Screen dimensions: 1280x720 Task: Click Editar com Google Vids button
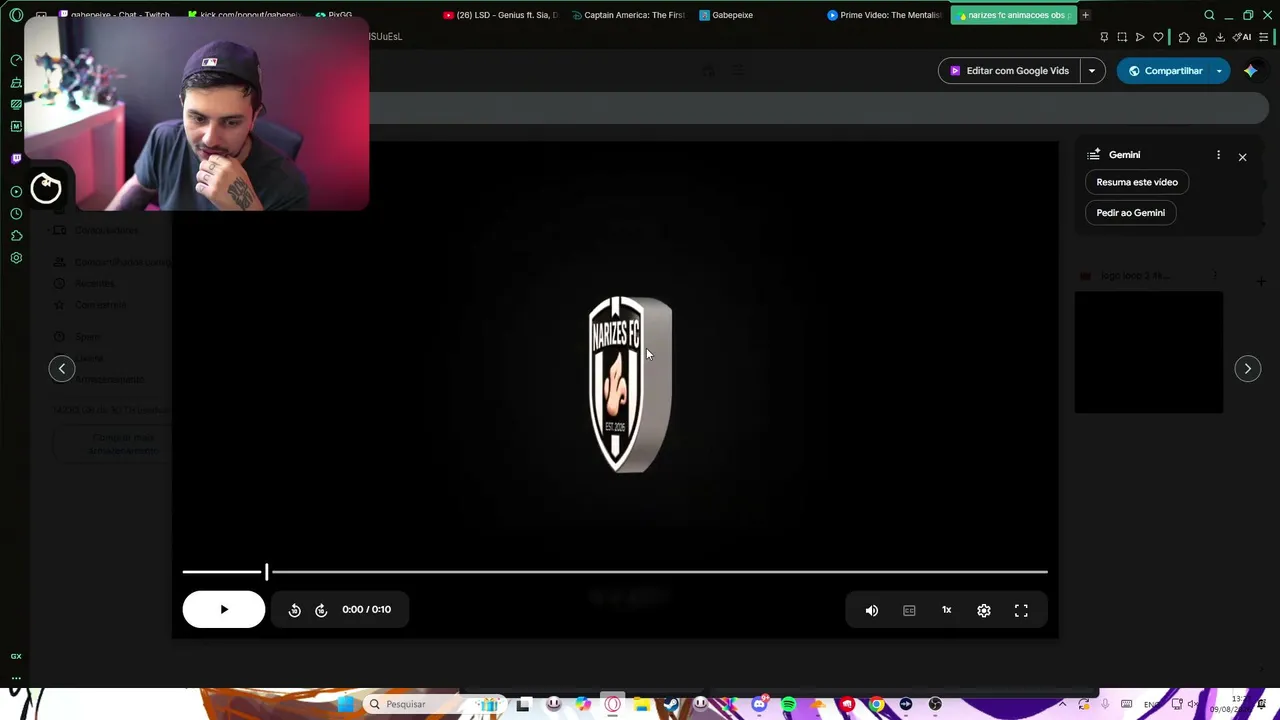[1009, 71]
